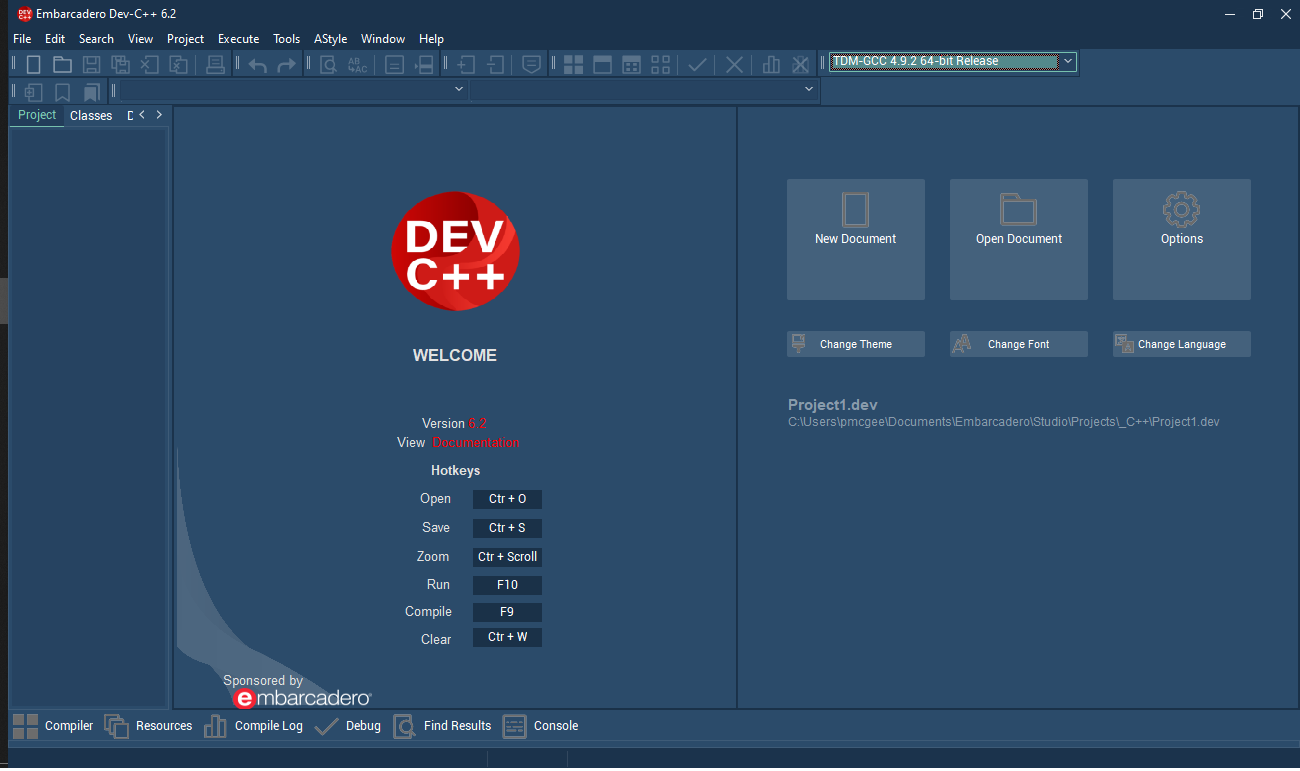Click the Options gear tile
The image size is (1300, 771).
[x=1182, y=239]
